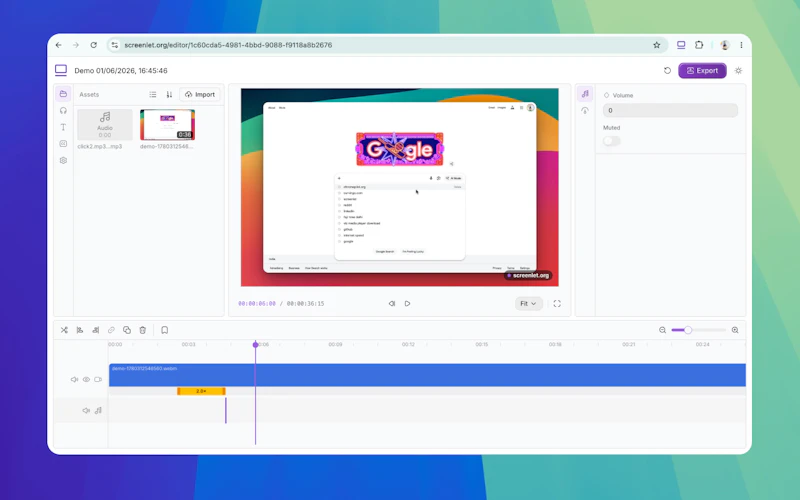Click the Import assets button

pos(200,94)
